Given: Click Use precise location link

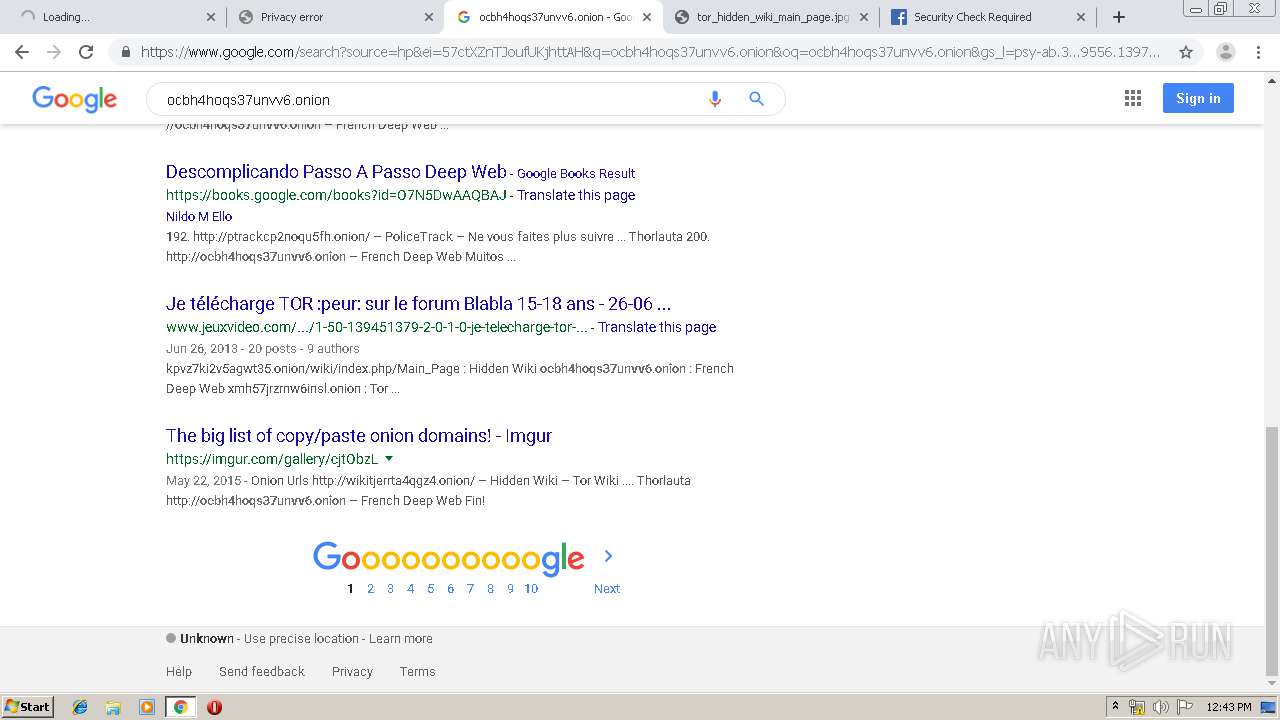Looking at the screenshot, I should (x=301, y=639).
